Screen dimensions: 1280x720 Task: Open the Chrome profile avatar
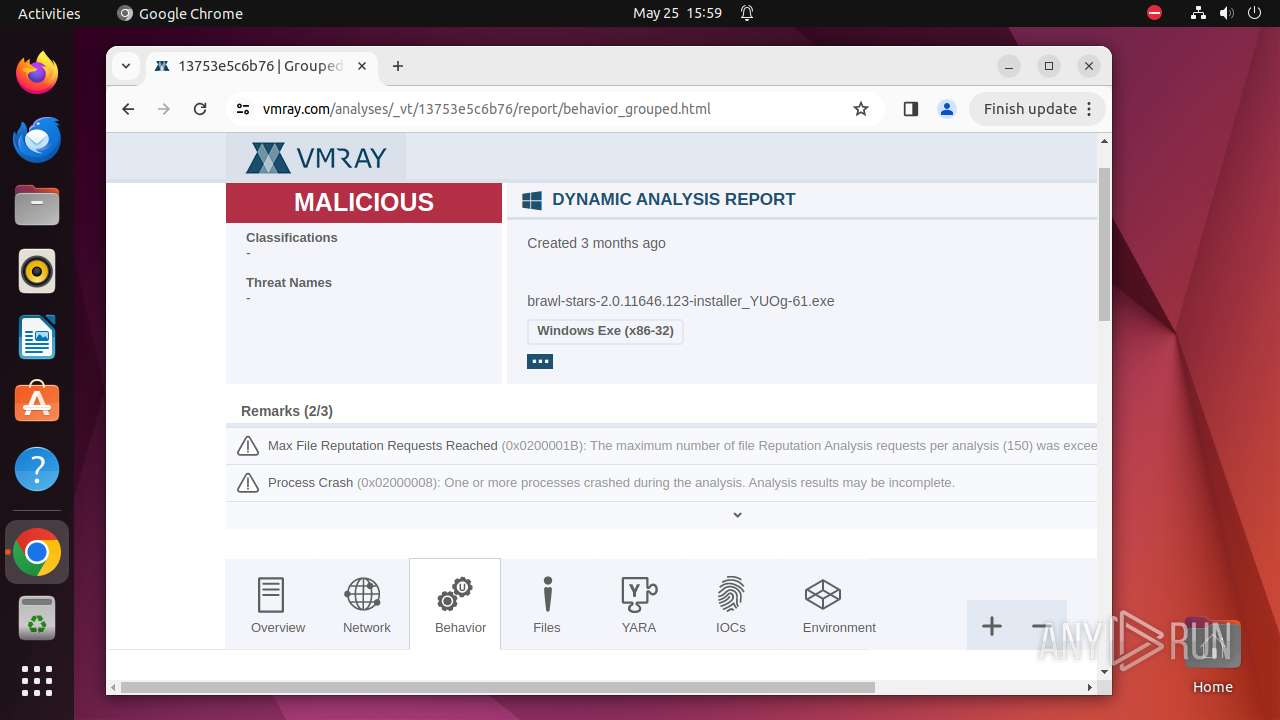947,109
